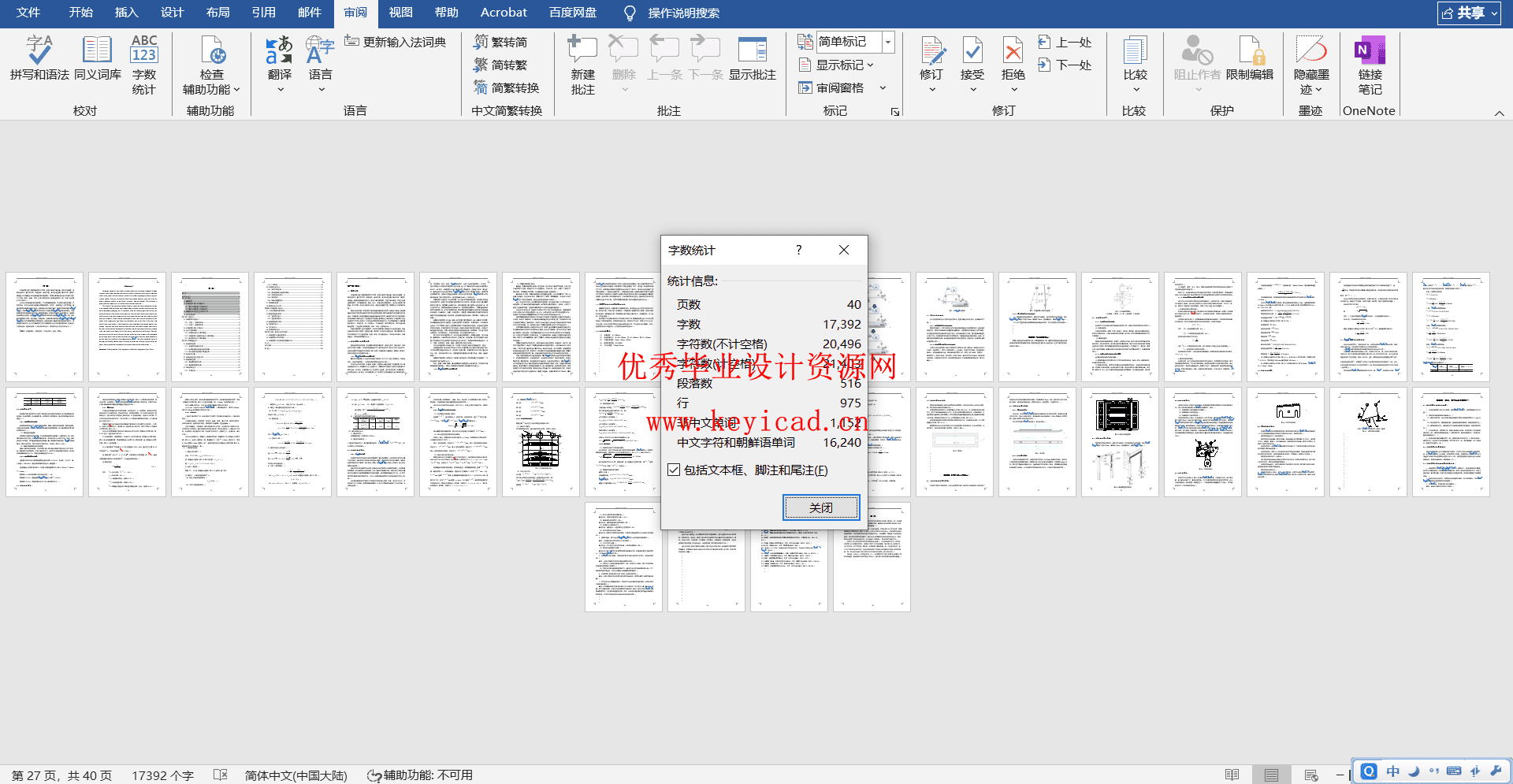The image size is (1513, 784).
Task: Open Simplified-Traditional conversion (简繁转换)
Action: [x=507, y=87]
